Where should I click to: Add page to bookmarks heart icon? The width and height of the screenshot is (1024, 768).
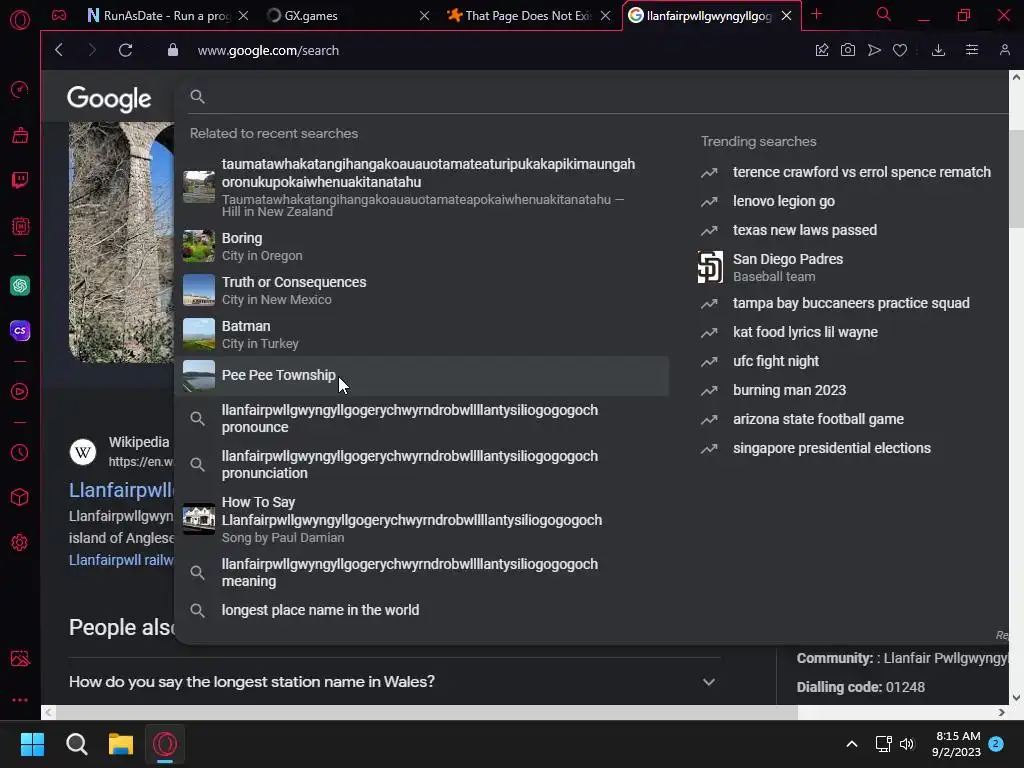pos(900,50)
